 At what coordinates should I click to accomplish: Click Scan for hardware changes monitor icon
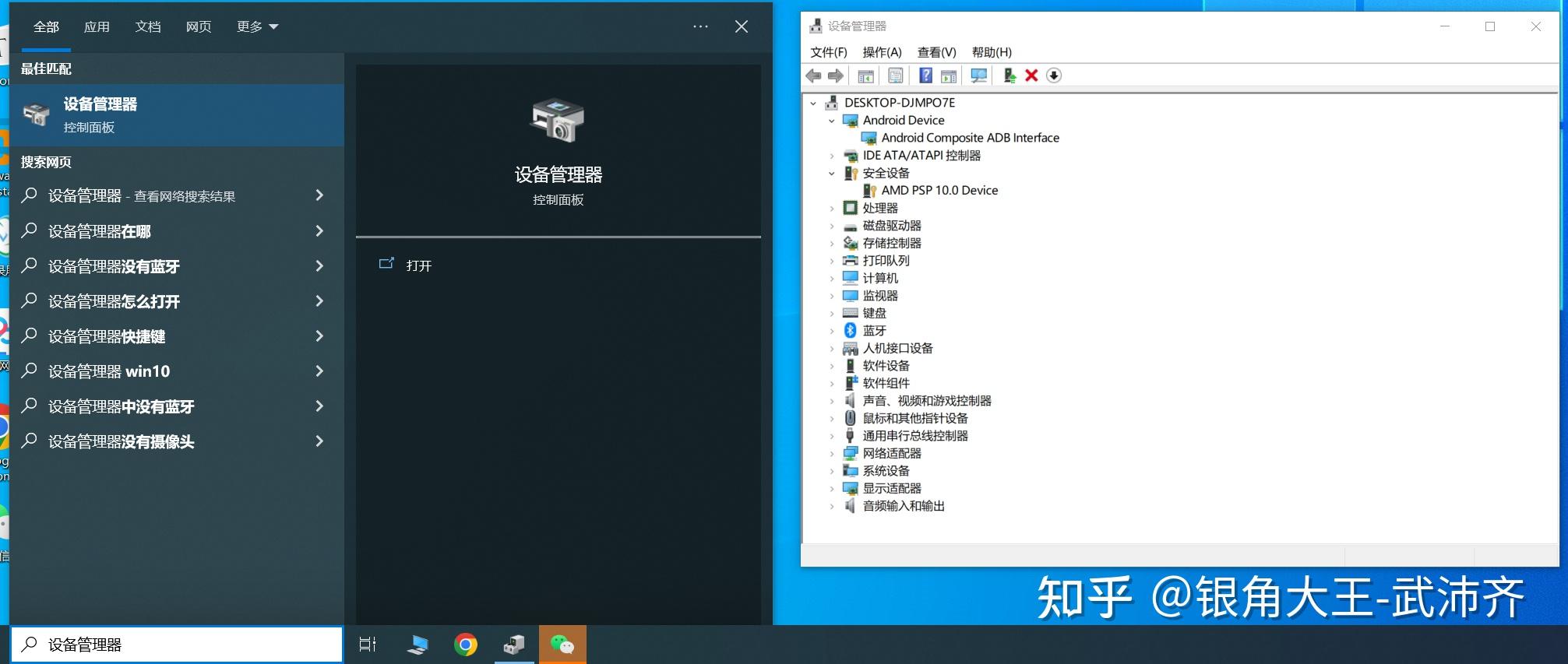pyautogui.click(x=979, y=76)
